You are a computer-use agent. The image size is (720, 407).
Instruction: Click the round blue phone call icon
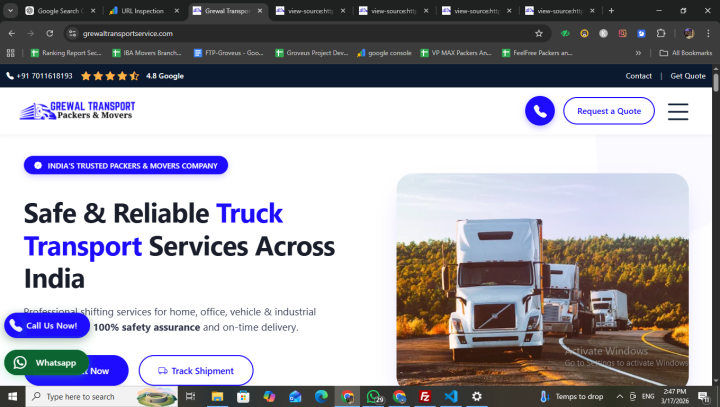coord(540,111)
